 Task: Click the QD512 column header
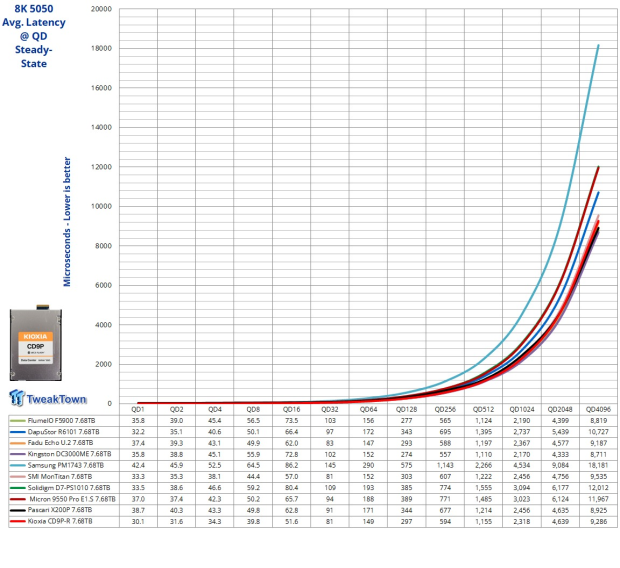click(484, 410)
